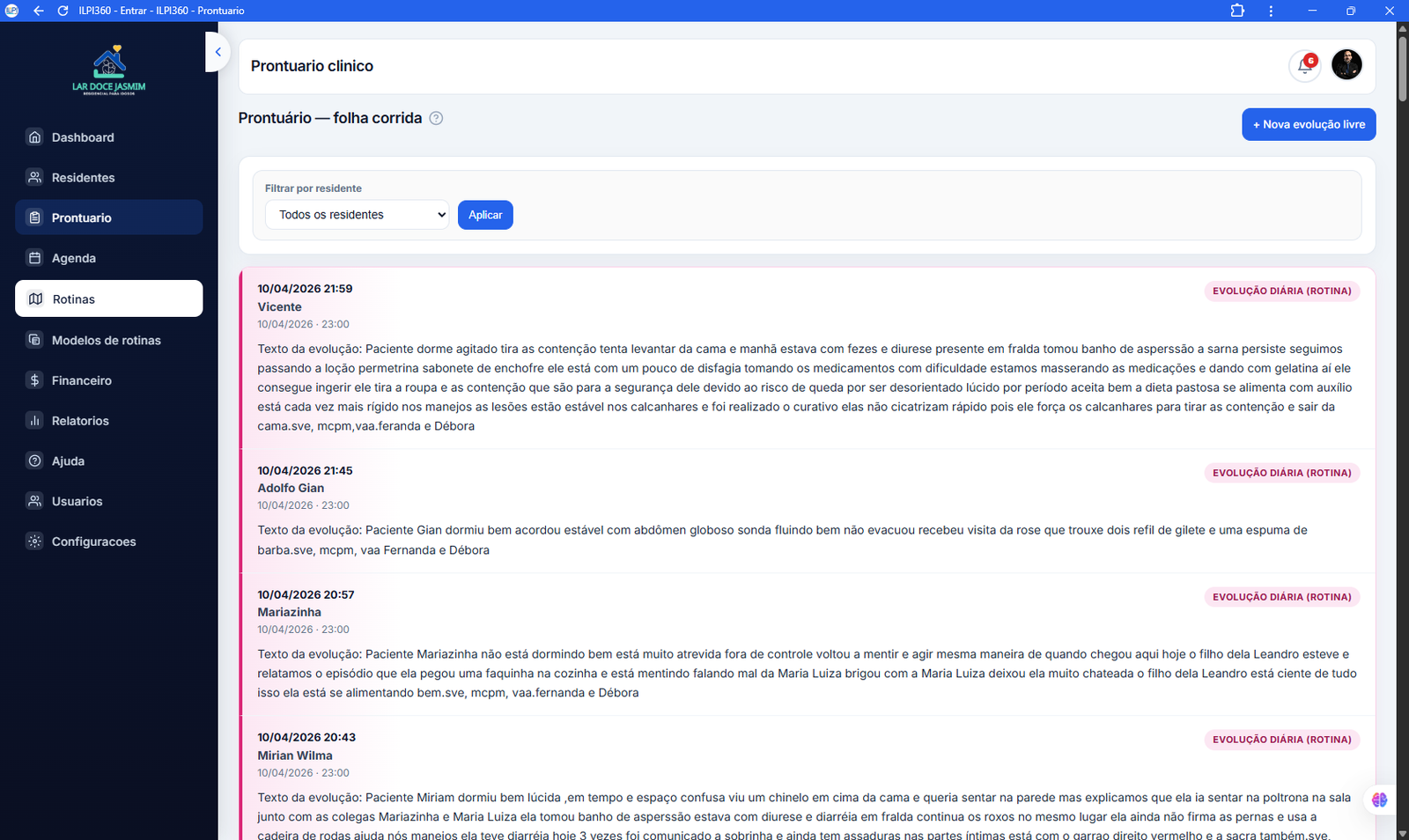Open the user profile avatar
This screenshot has width=1409, height=840.
click(x=1346, y=64)
